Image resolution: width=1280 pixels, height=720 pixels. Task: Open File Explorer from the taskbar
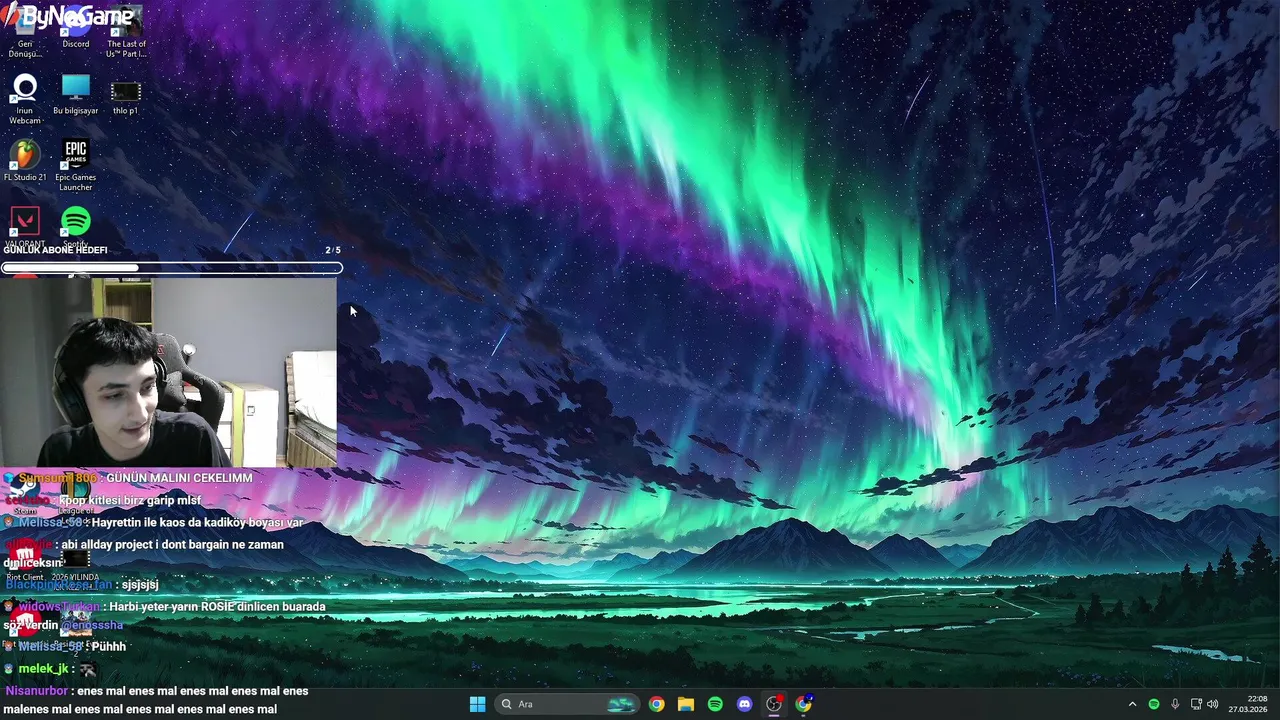(686, 704)
